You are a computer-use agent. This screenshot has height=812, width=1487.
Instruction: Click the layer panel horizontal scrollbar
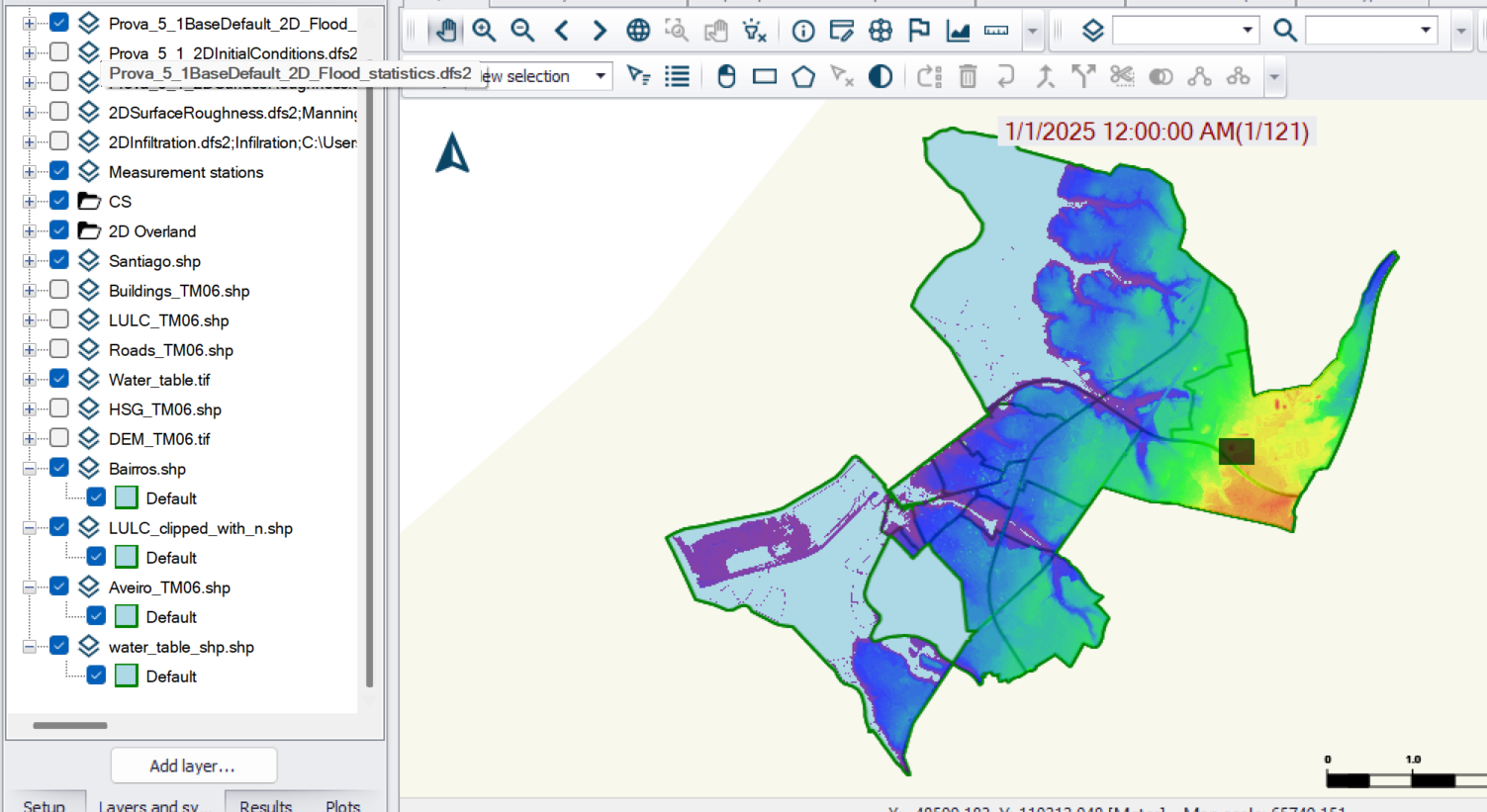tap(69, 725)
